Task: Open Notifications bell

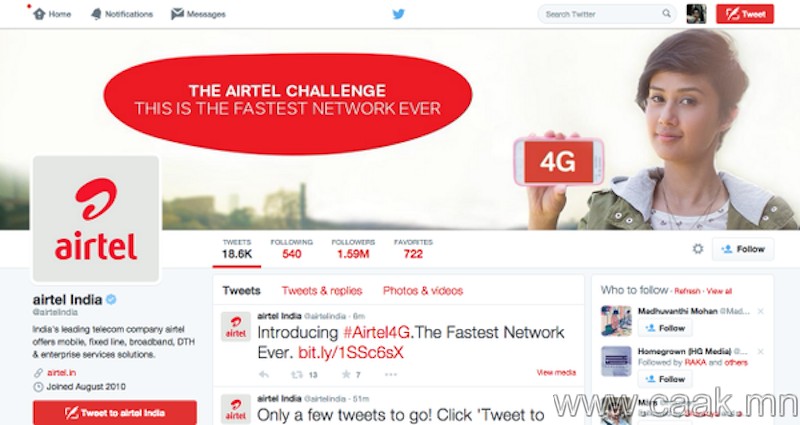Action: tap(96, 14)
